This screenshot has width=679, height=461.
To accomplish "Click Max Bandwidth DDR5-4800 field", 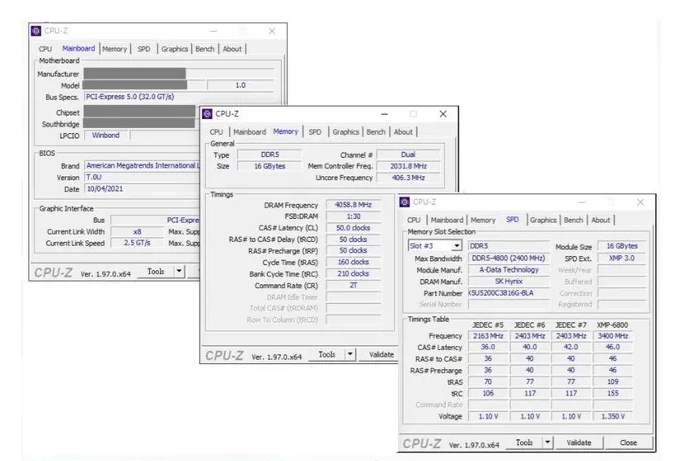I will pyautogui.click(x=508, y=258).
